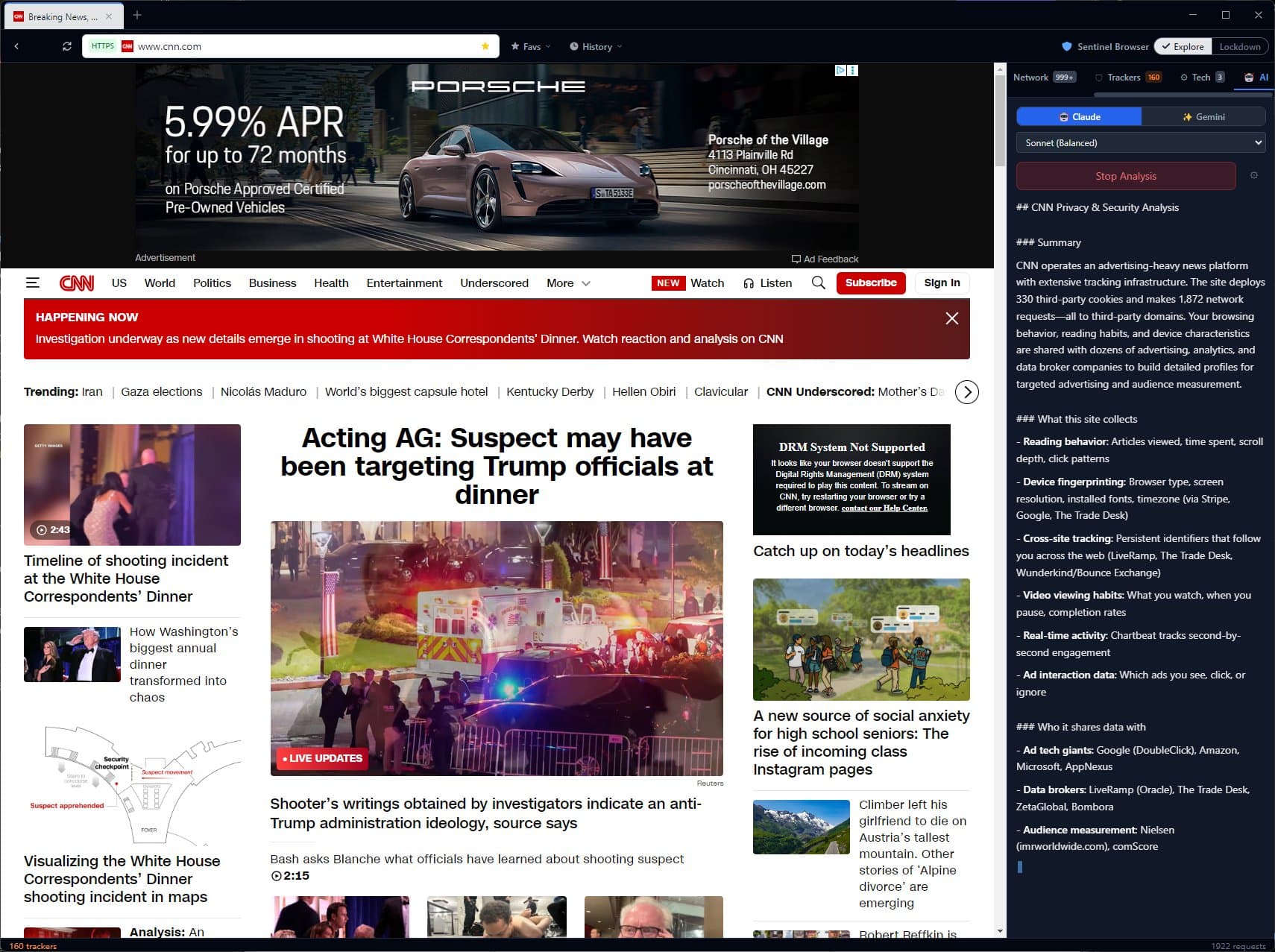Click the contact our Help Center link
This screenshot has width=1275, height=952.
click(x=884, y=508)
